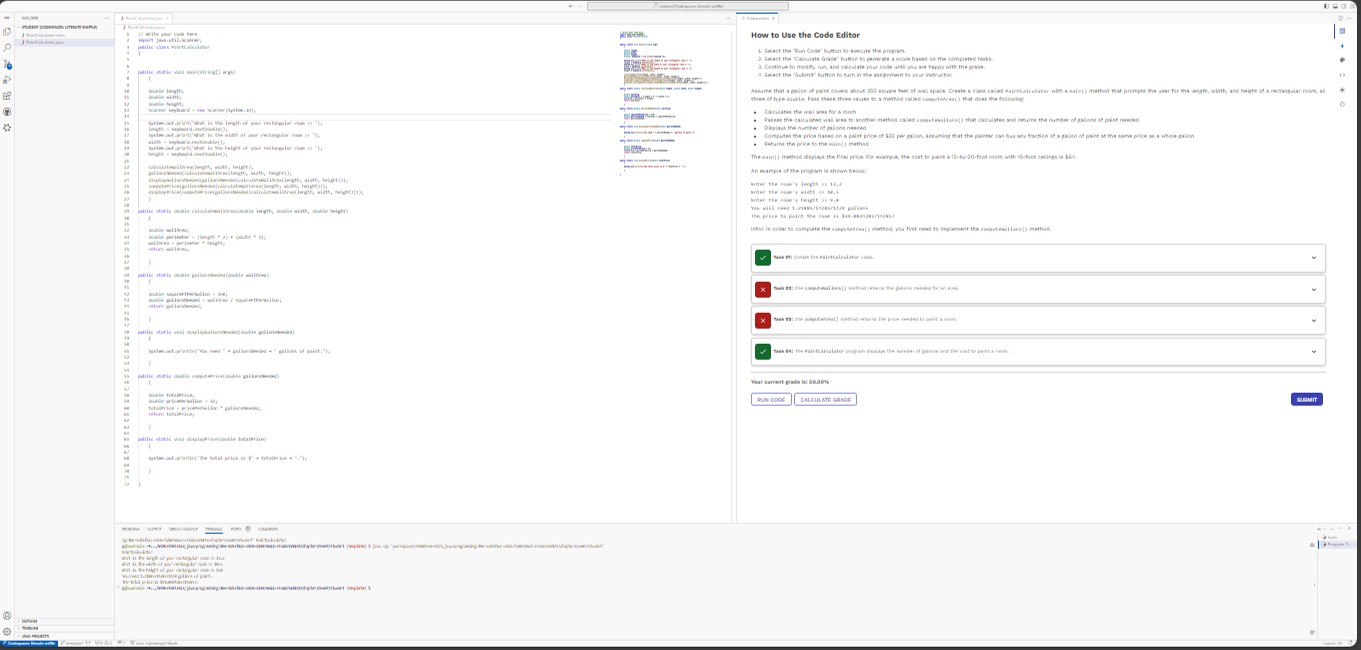
Task: Expand Task 02 computeGallons details
Action: click(x=1313, y=289)
